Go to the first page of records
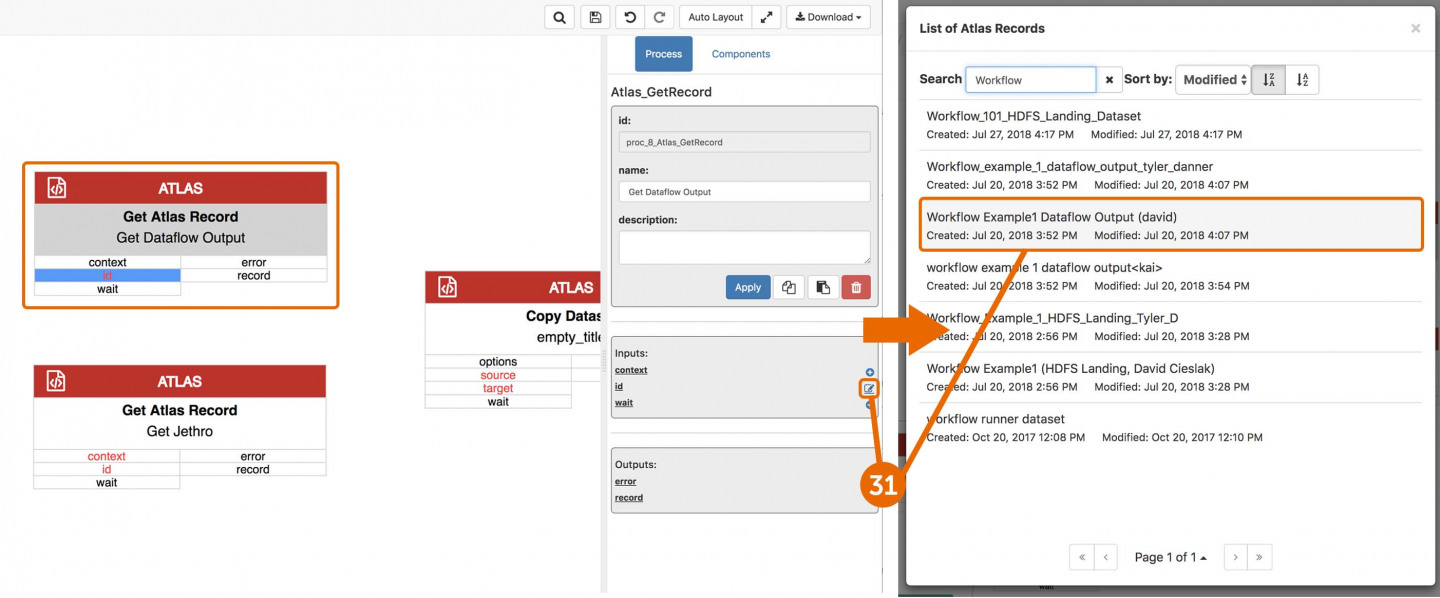The height and width of the screenshot is (598, 1440). click(1081, 557)
